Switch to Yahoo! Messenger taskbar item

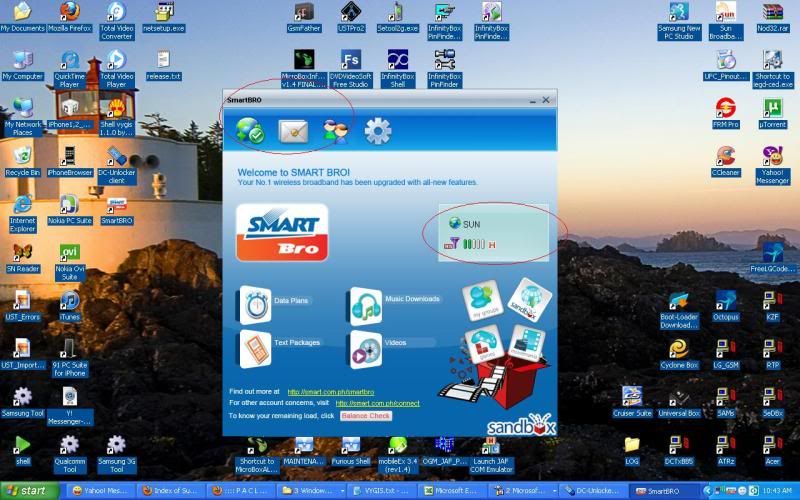pyautogui.click(x=99, y=491)
